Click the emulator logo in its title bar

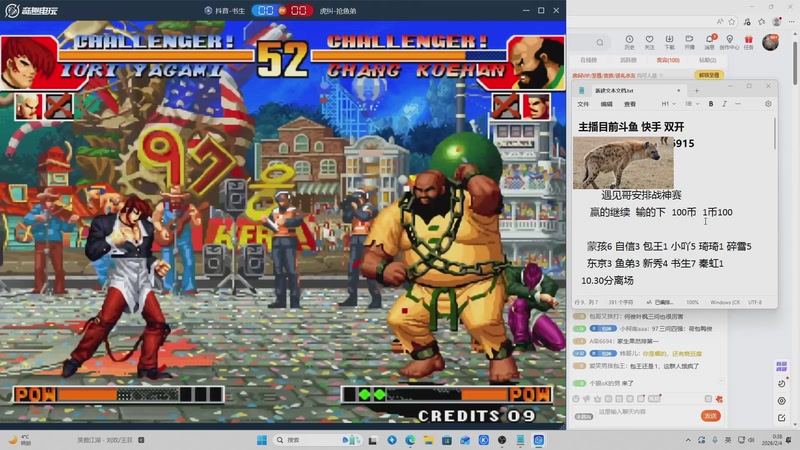32,10
